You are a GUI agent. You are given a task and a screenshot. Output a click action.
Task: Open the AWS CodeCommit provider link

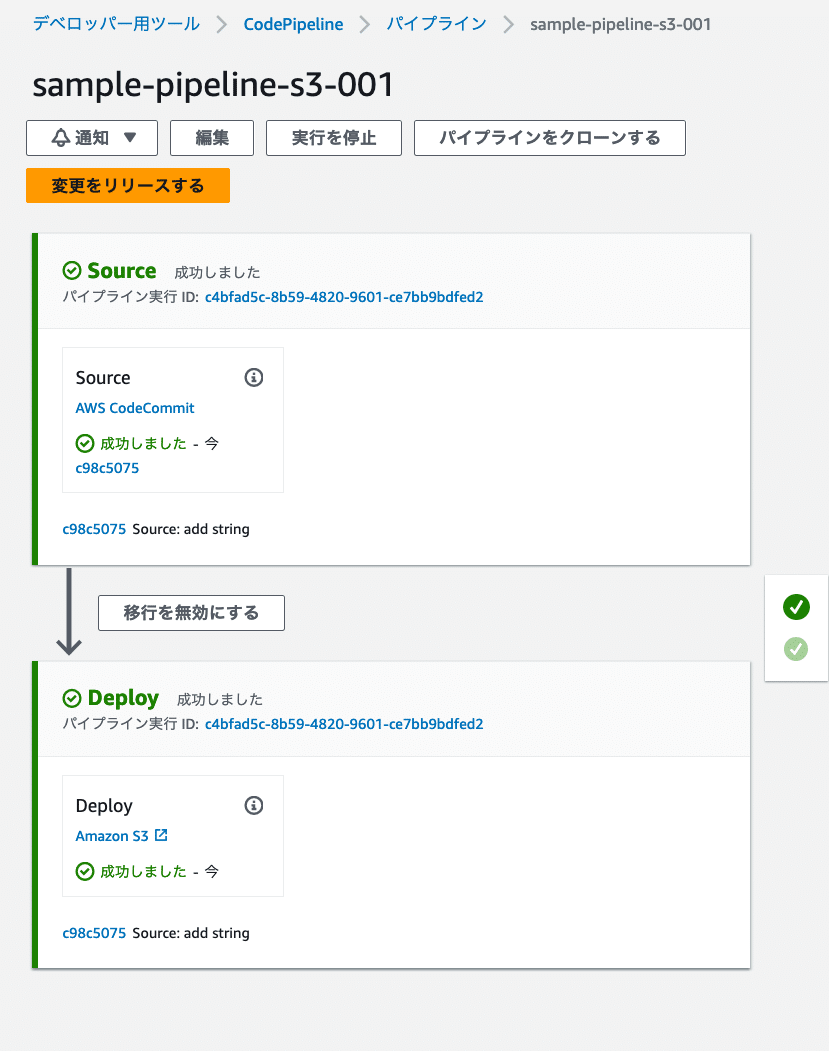[x=134, y=408]
